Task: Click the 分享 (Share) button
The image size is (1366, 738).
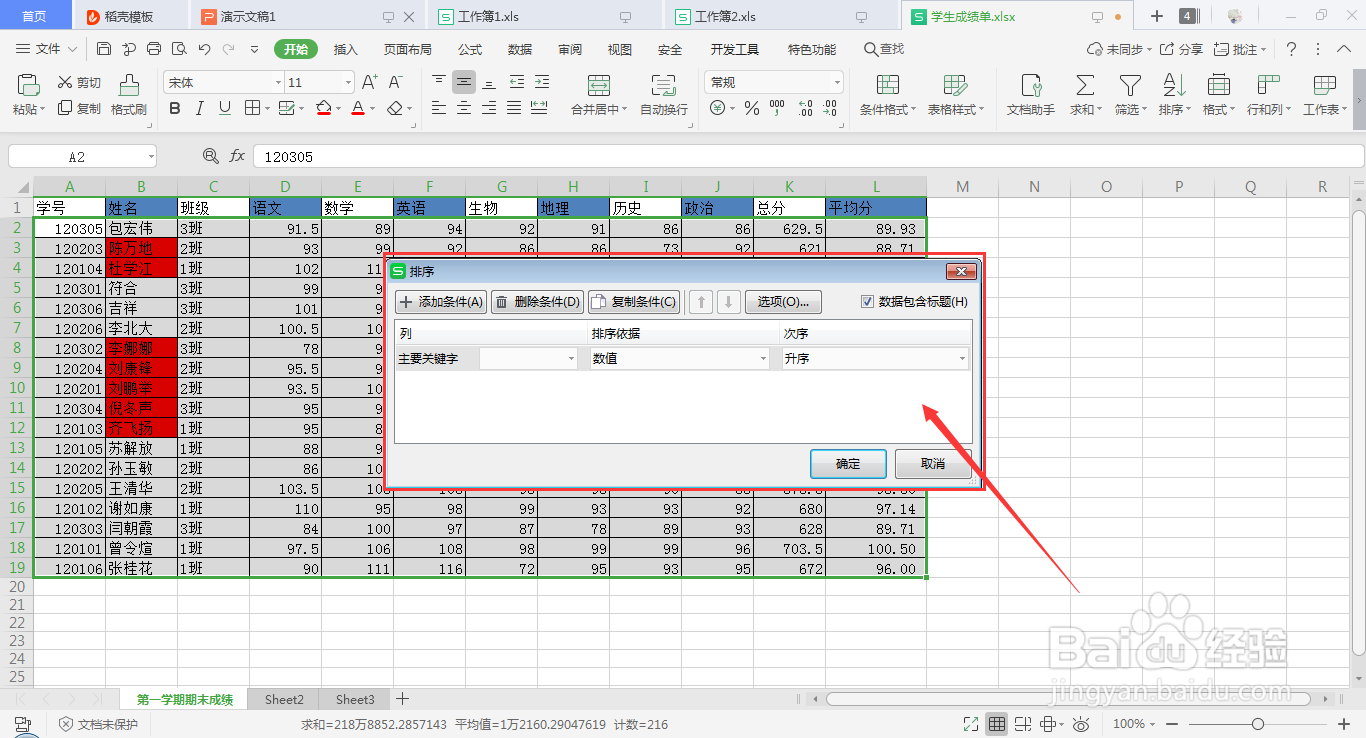Action: [1181, 49]
